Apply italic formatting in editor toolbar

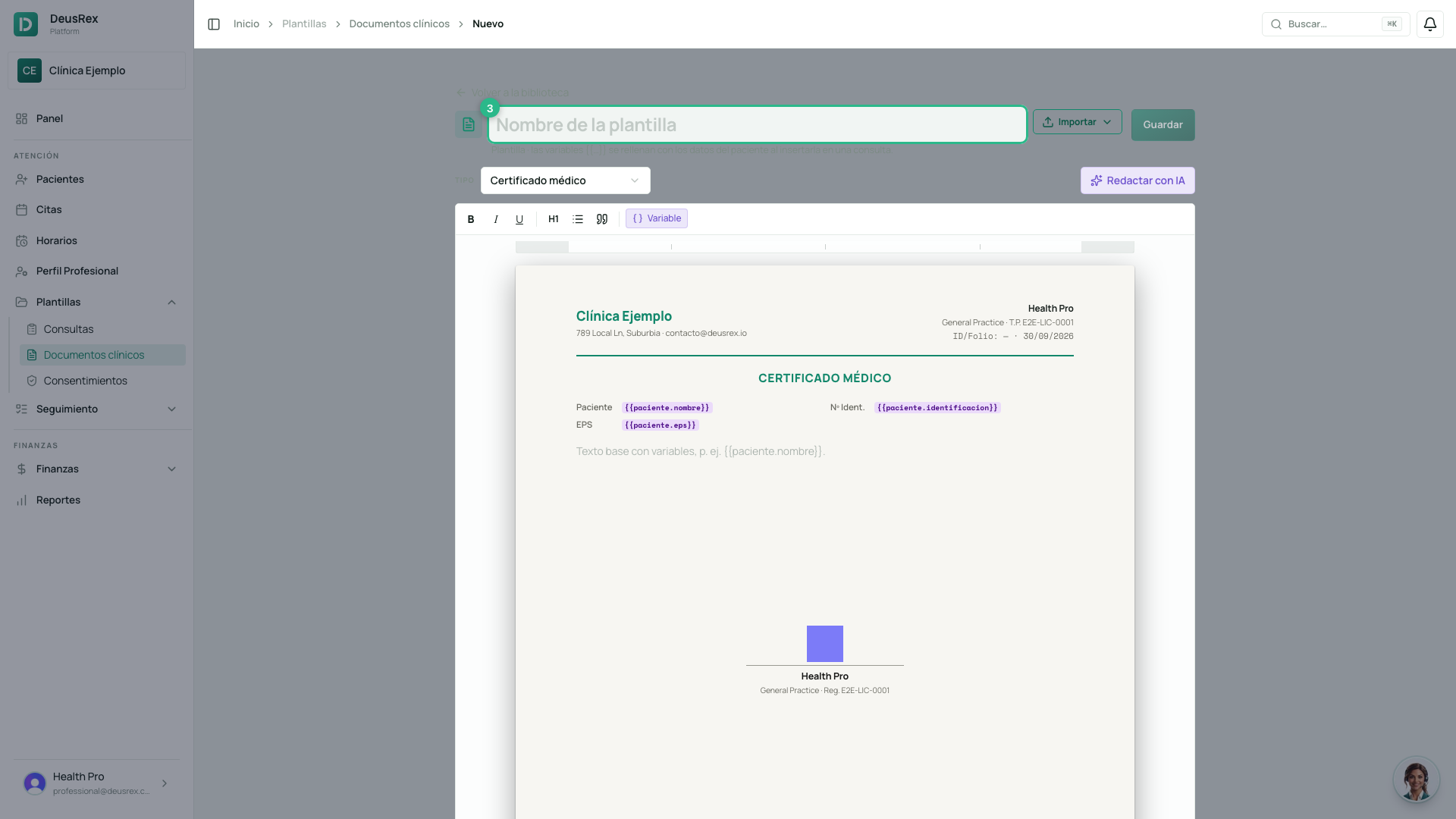pos(495,219)
